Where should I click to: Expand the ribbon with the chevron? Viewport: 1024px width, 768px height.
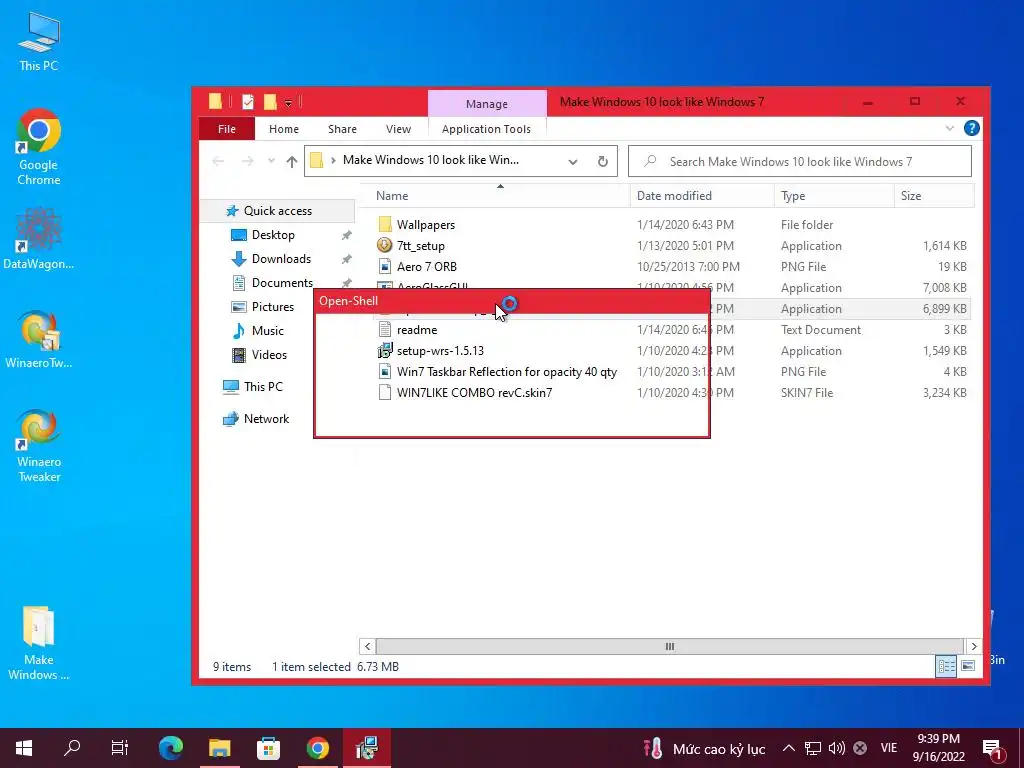(x=950, y=129)
